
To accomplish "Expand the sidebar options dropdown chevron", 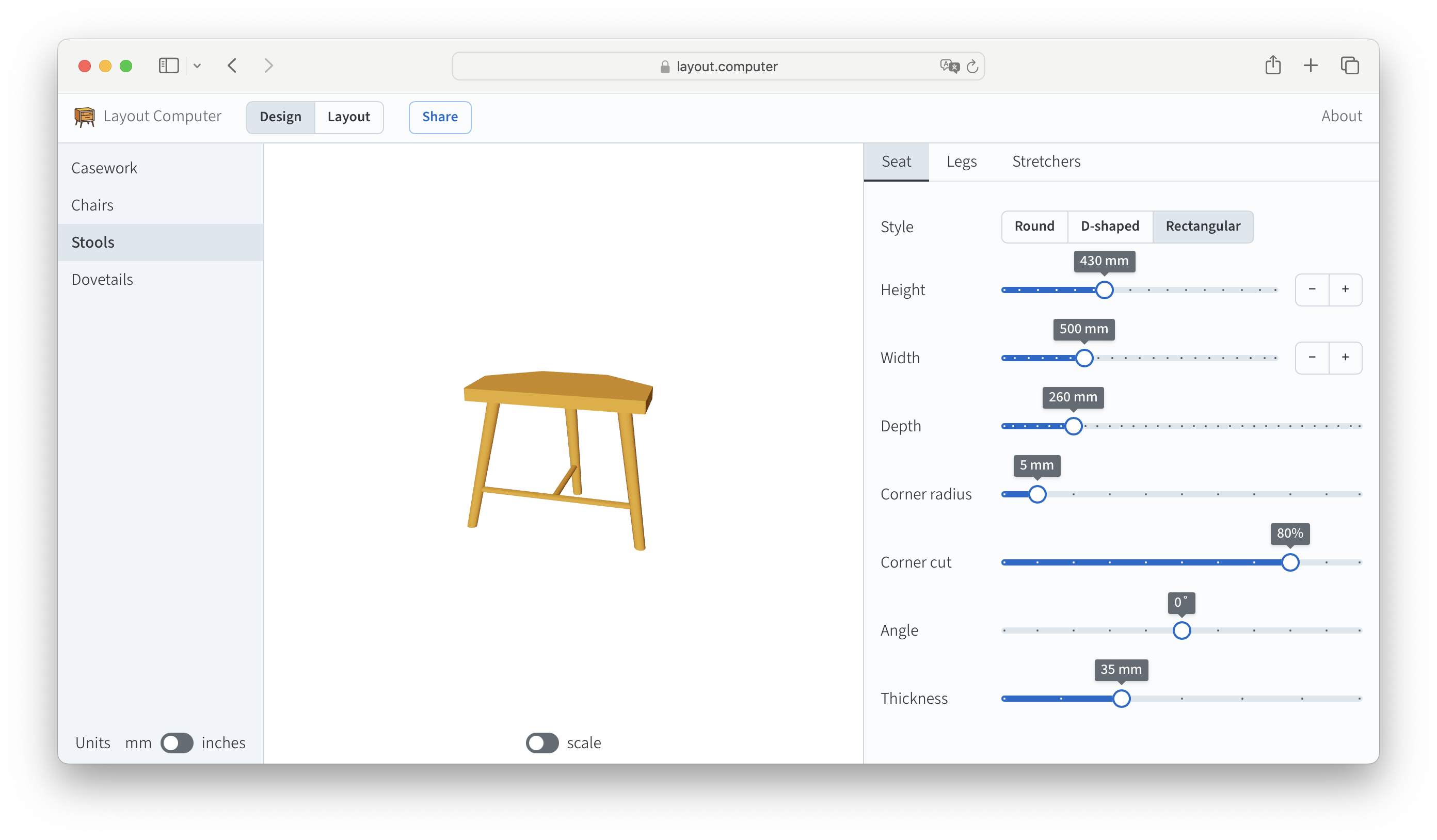I will click(x=197, y=66).
